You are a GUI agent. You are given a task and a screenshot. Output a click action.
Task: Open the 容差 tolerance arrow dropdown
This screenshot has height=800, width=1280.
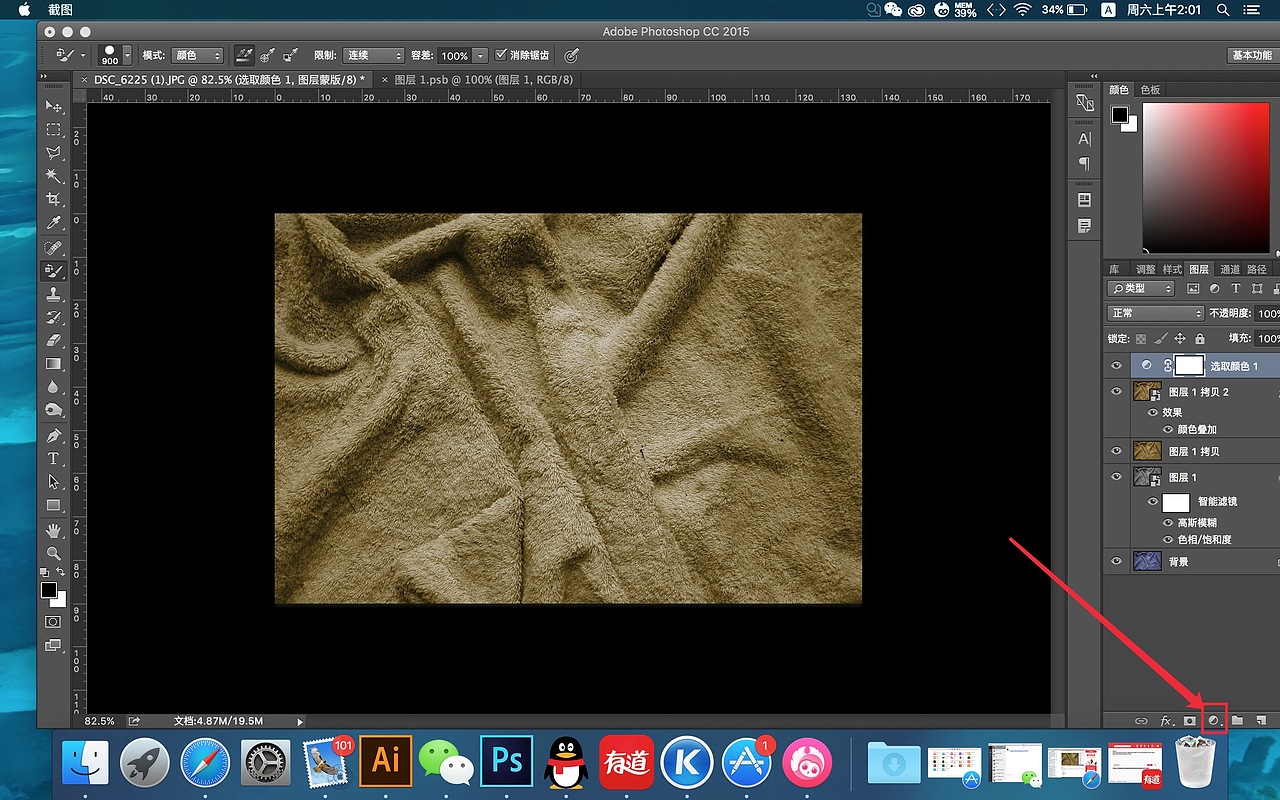480,56
